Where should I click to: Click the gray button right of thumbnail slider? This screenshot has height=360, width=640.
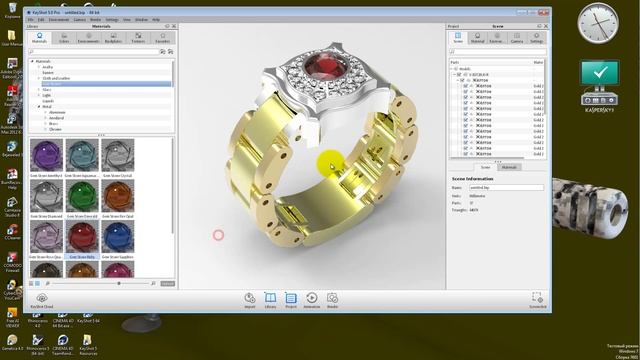[167, 283]
